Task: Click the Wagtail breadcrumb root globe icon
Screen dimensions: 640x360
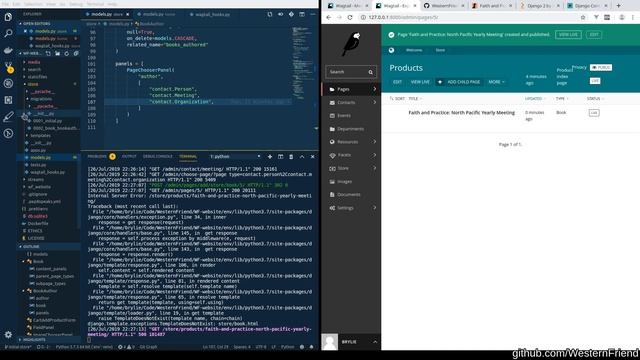Action: click(391, 50)
